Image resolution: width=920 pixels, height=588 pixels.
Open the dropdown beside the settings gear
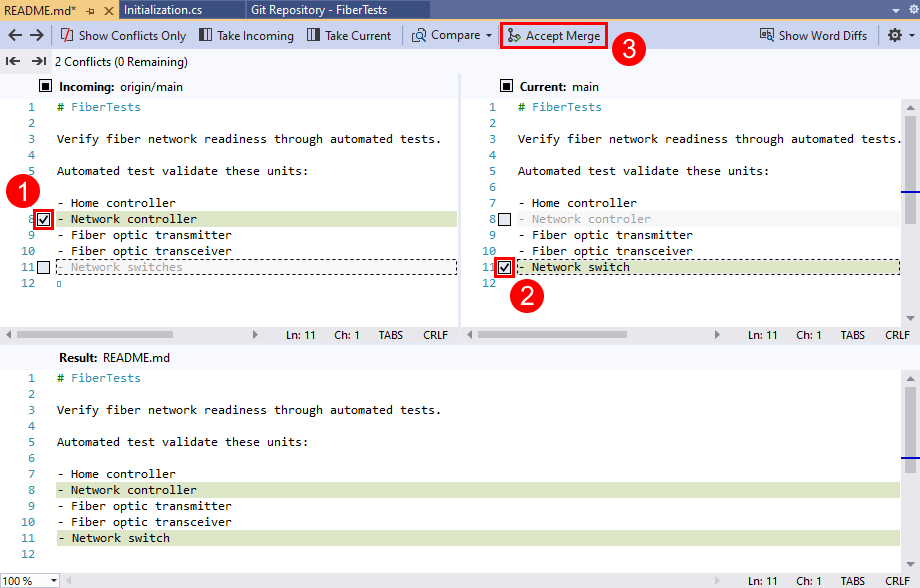pos(910,34)
